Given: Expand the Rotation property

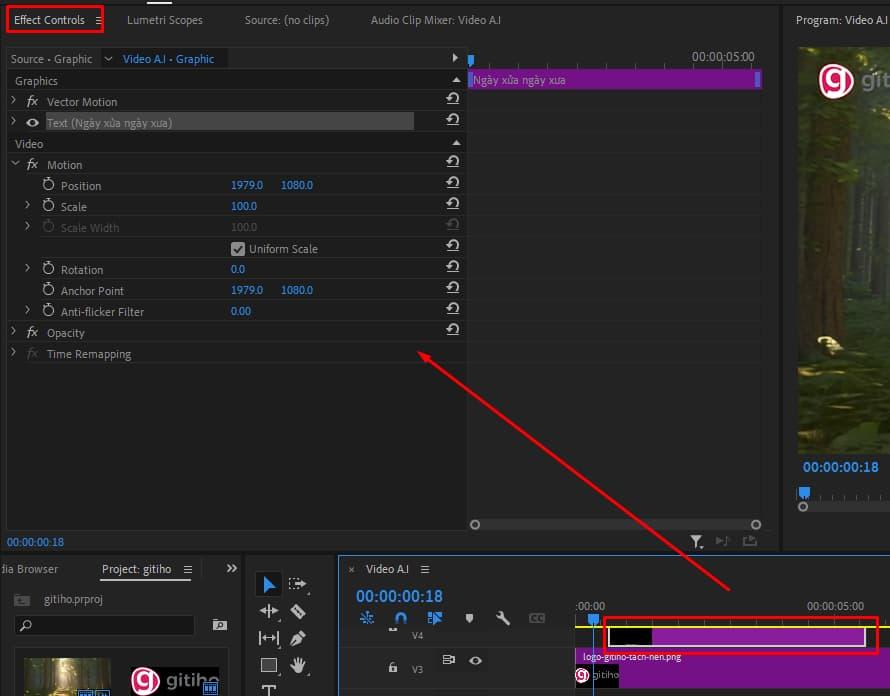Looking at the screenshot, I should pyautogui.click(x=26, y=268).
